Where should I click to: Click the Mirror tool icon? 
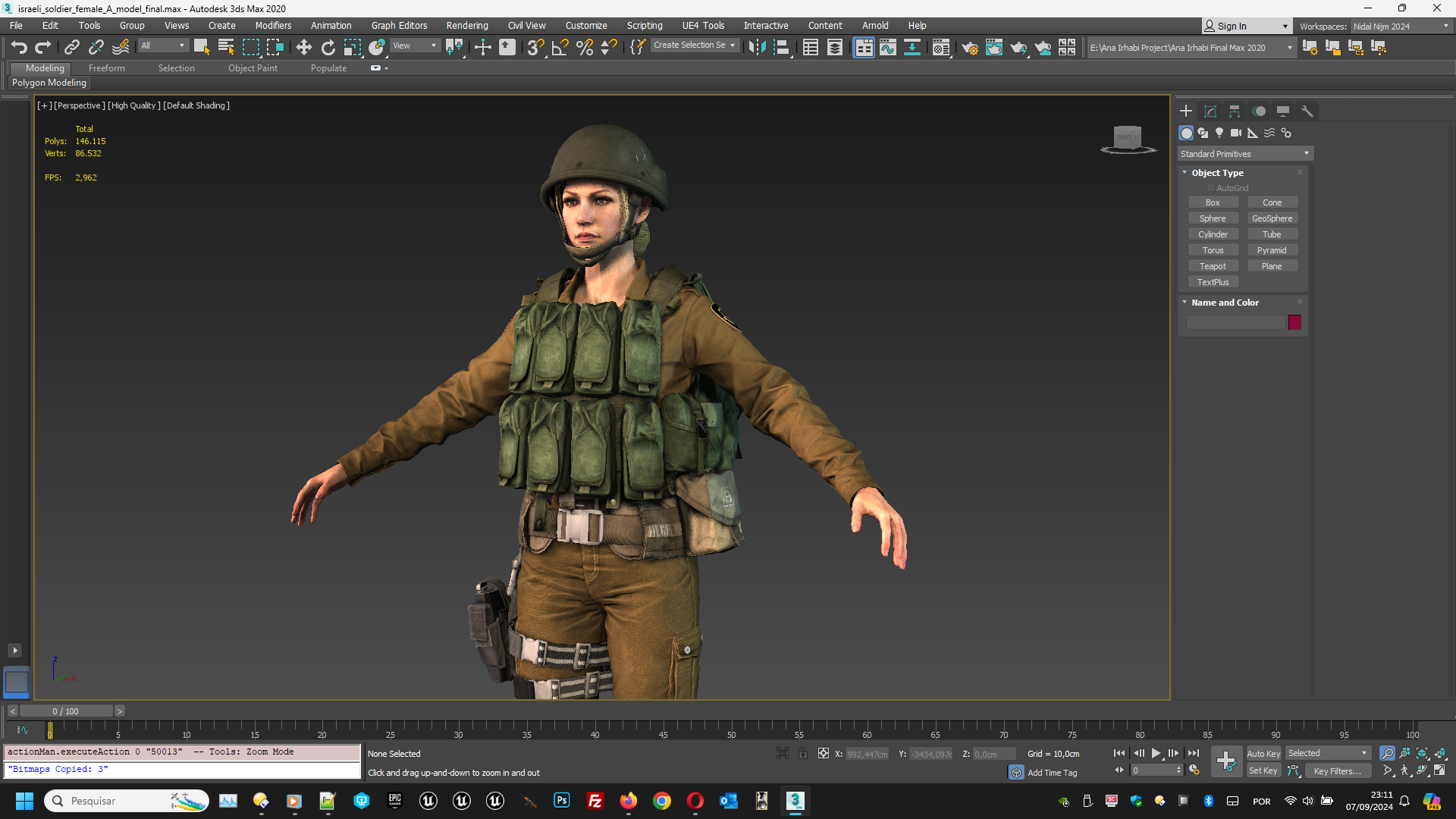click(757, 48)
